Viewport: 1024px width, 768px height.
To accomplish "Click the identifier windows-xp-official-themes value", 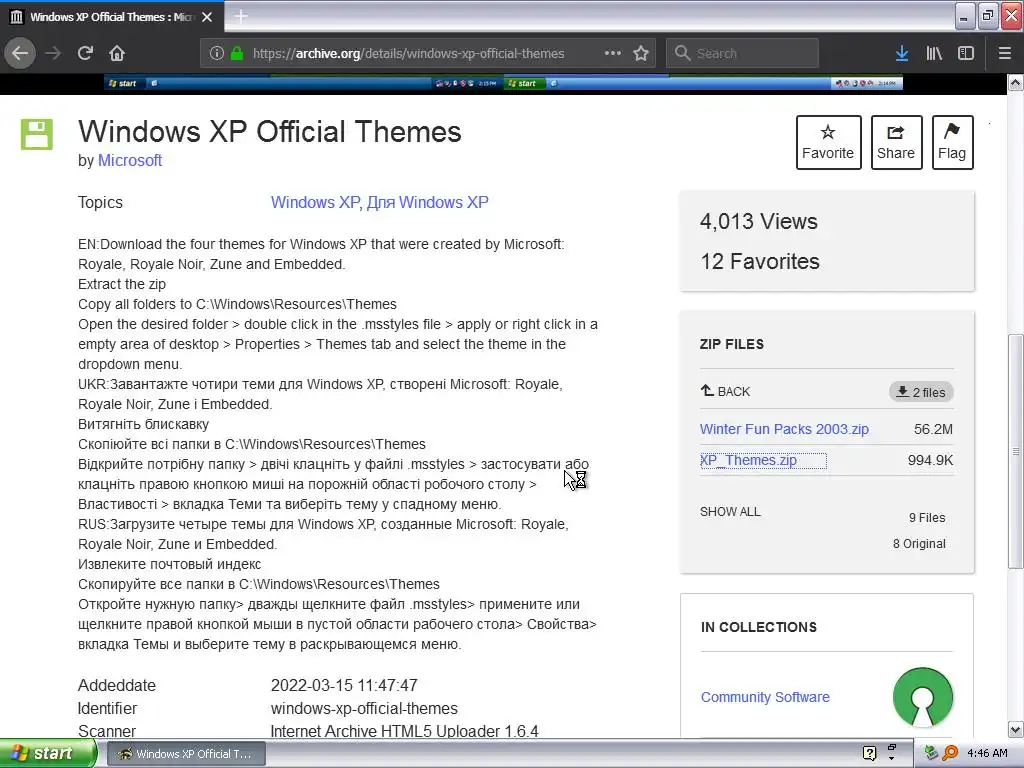I will coord(364,708).
